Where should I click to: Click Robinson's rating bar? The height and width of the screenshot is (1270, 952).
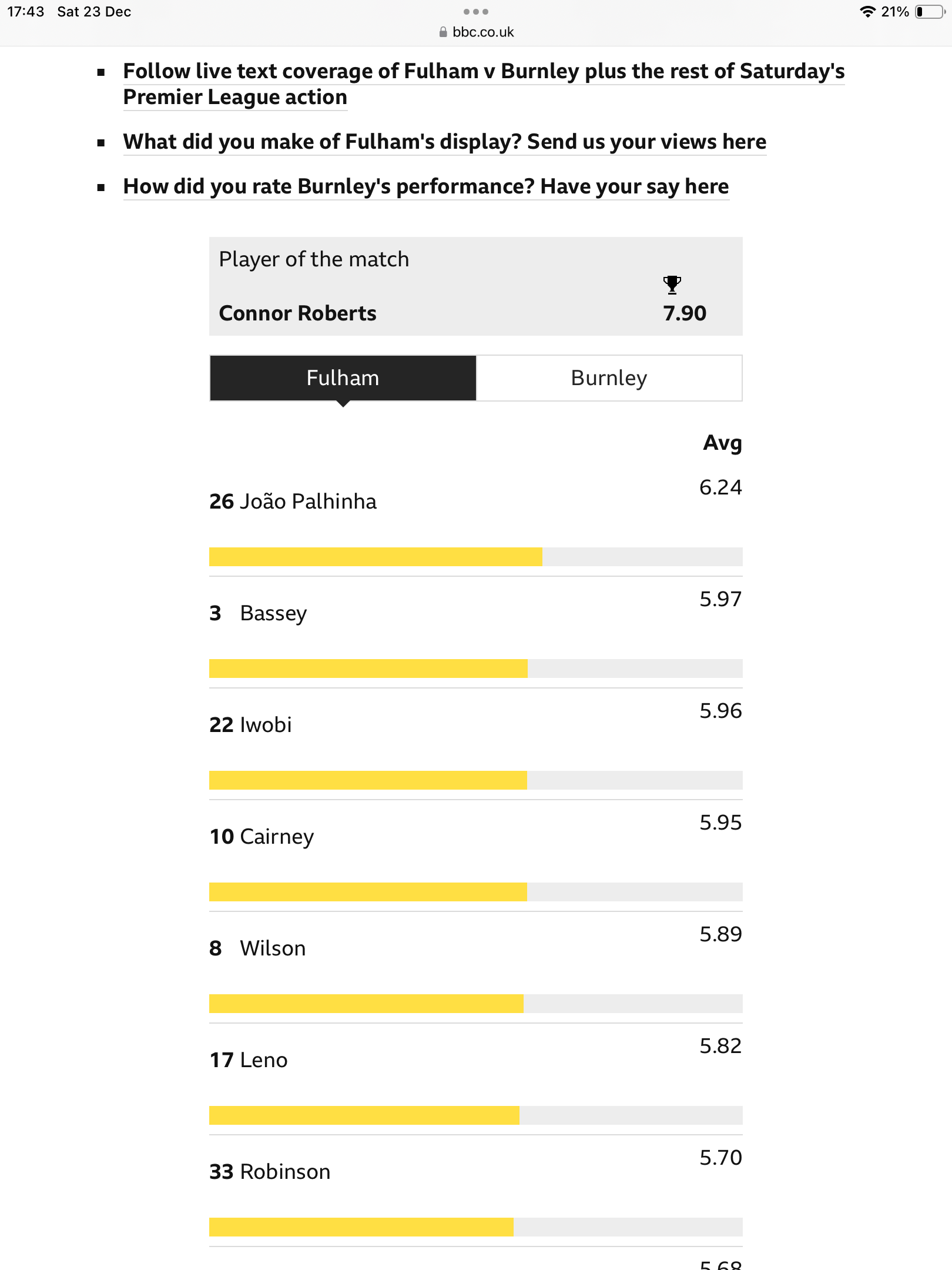tap(361, 1227)
